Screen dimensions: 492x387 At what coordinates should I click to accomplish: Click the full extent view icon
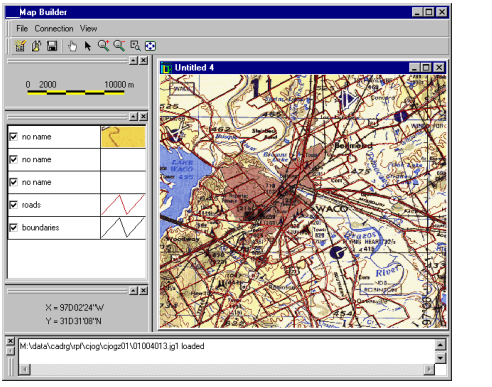[x=150, y=46]
